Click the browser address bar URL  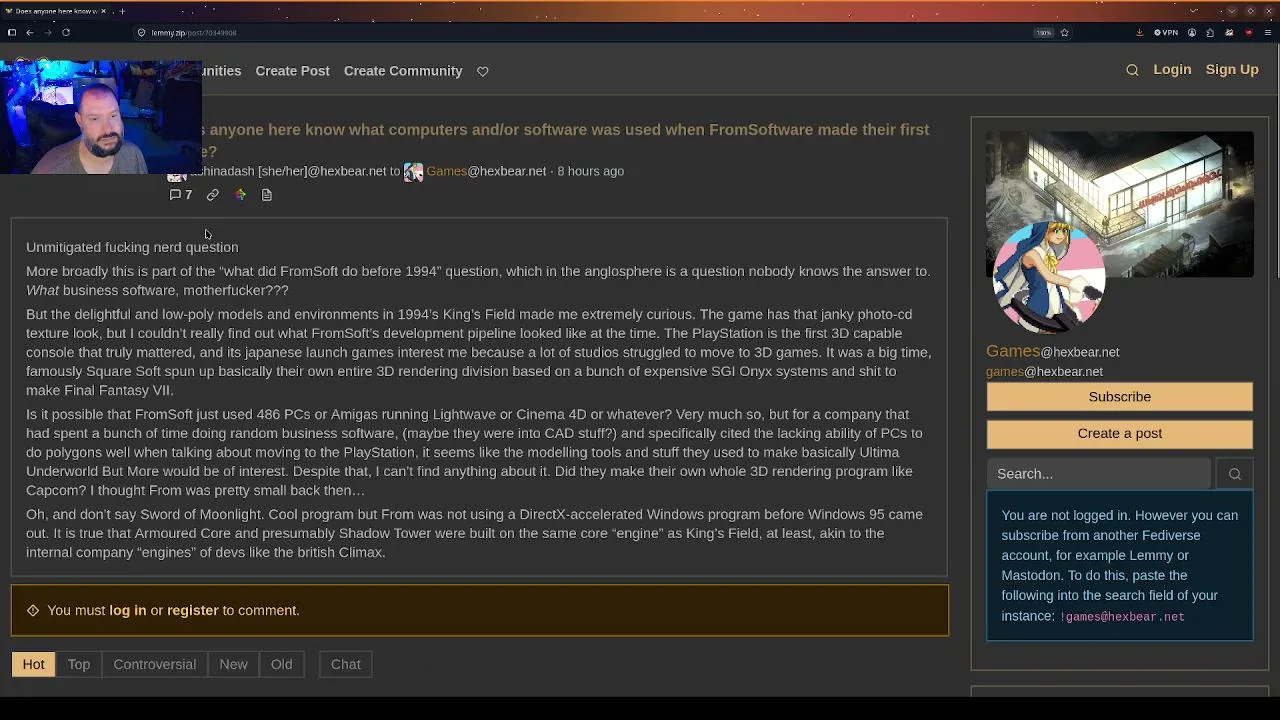pos(193,33)
